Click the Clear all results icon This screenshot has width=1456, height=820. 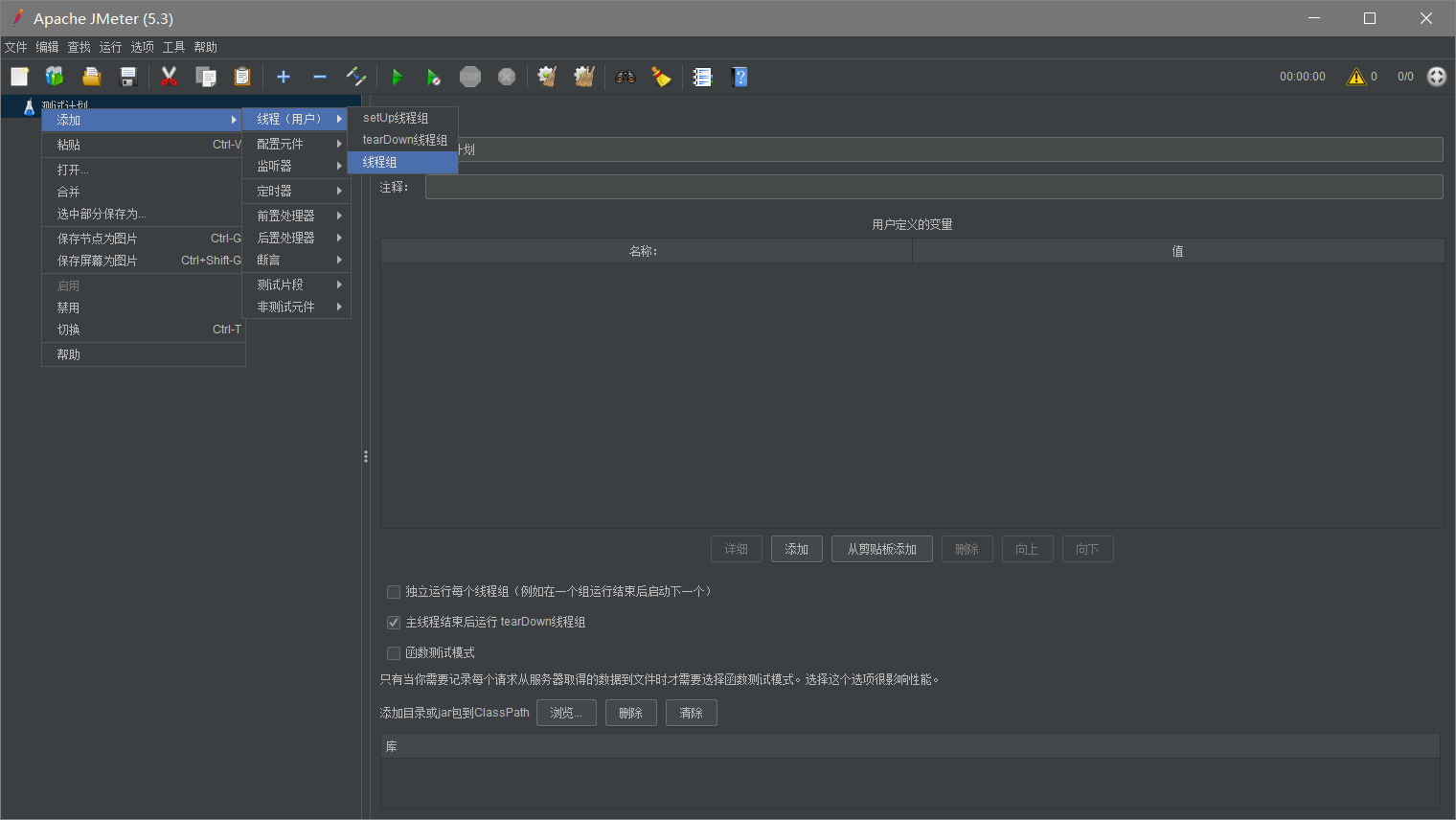click(x=584, y=77)
